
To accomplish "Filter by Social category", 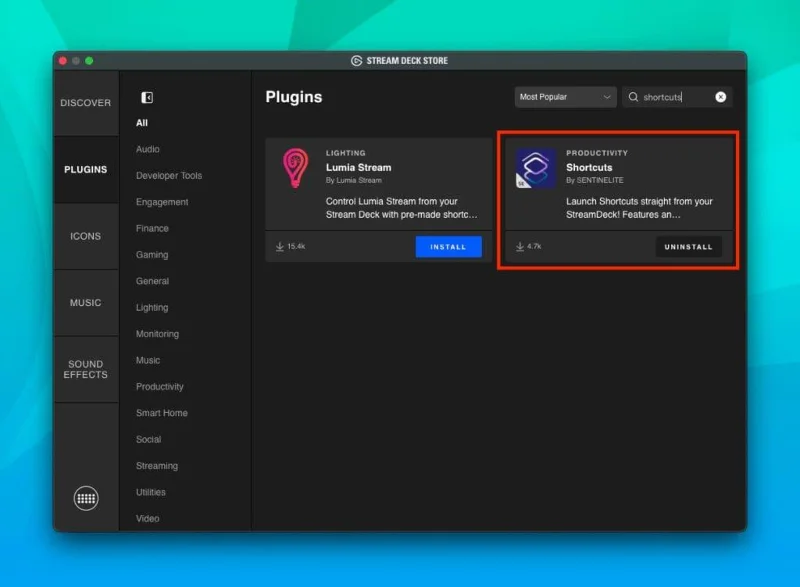I will (148, 440).
